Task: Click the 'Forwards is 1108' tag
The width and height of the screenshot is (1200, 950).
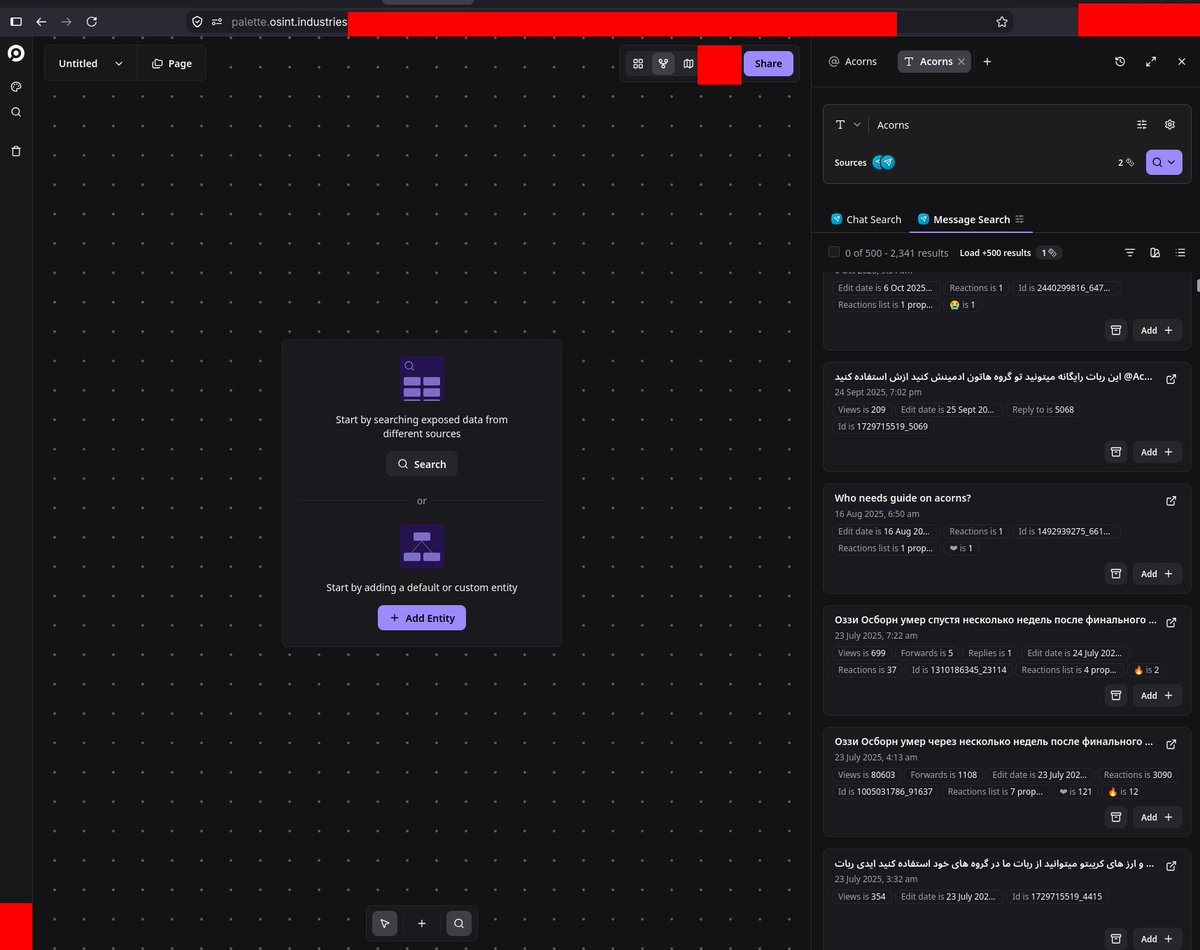Action: tap(944, 775)
